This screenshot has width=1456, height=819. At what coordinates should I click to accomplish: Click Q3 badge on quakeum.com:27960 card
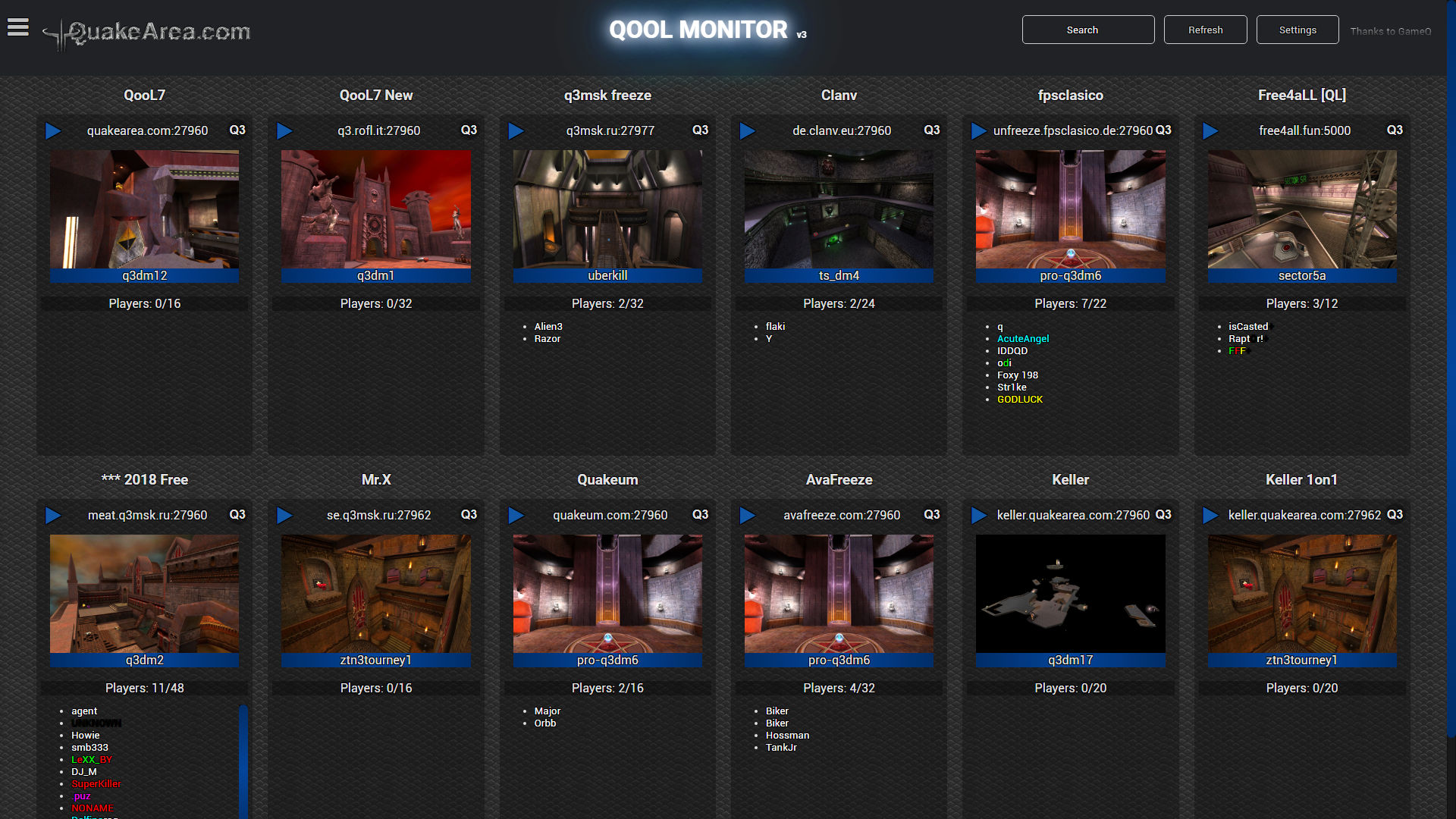pos(700,515)
